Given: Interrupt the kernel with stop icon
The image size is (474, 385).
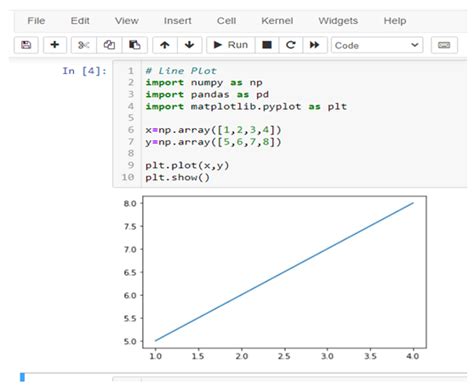Looking at the screenshot, I should tap(267, 45).
